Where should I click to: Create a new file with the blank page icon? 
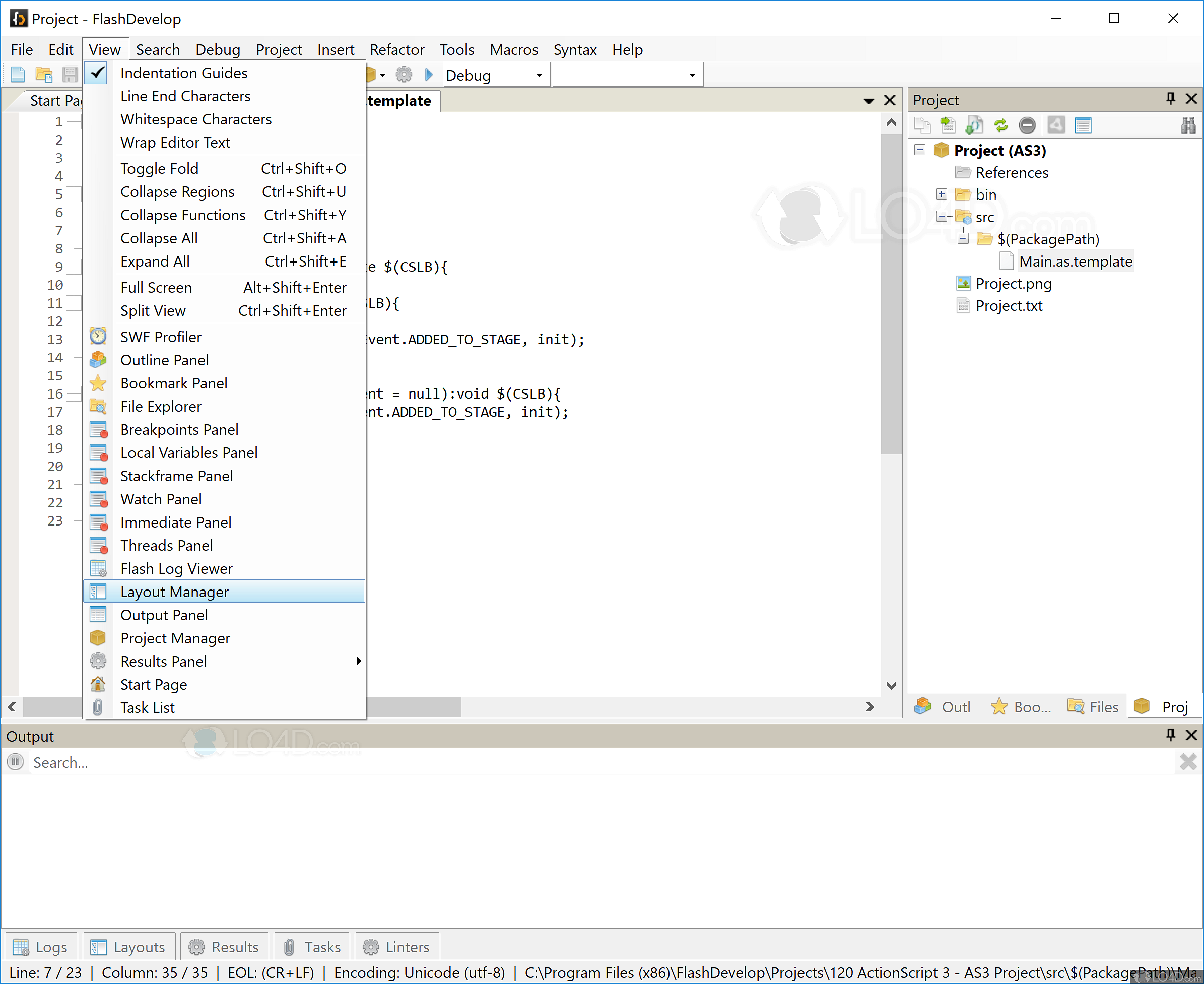click(18, 74)
